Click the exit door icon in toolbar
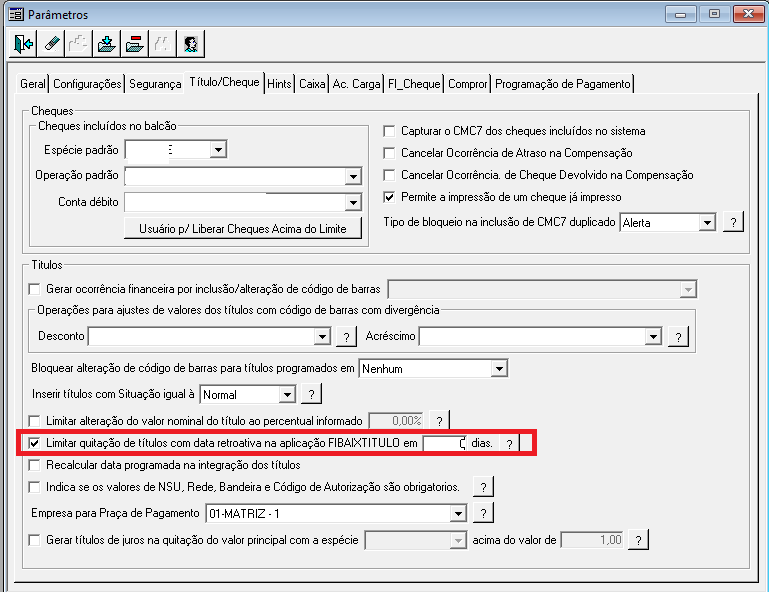This screenshot has height=592, width=769. 23,44
